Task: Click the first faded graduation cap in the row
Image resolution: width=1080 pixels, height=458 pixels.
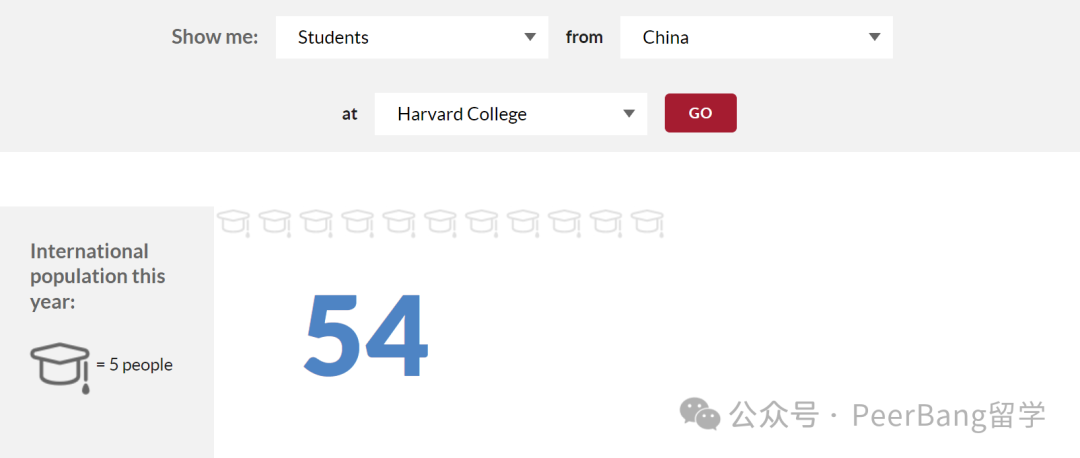Action: (x=234, y=223)
